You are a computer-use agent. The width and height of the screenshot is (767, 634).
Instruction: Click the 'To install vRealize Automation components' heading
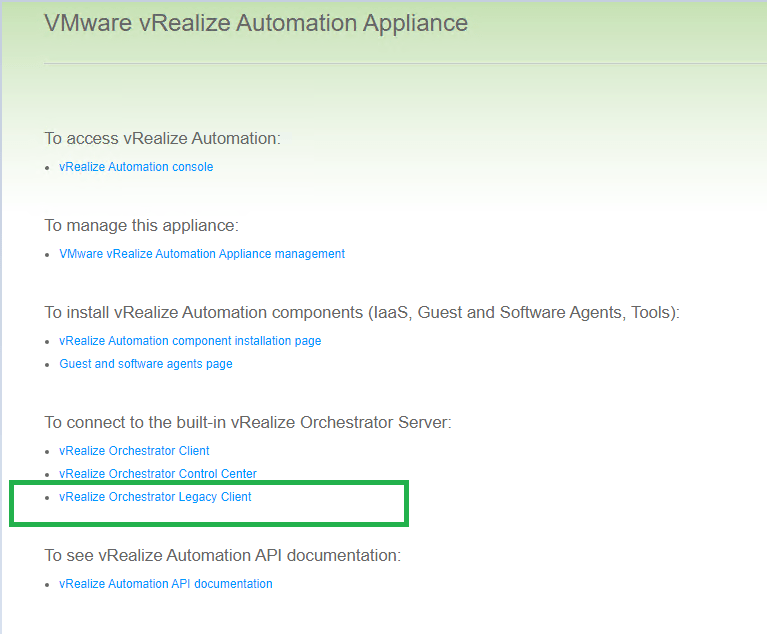(362, 312)
